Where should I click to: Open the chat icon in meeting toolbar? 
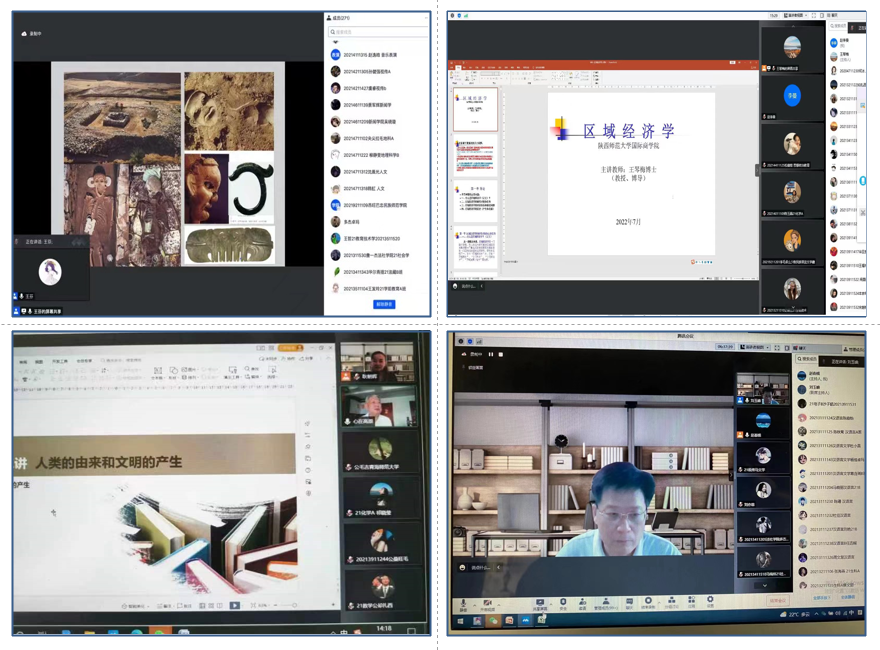pyautogui.click(x=629, y=602)
